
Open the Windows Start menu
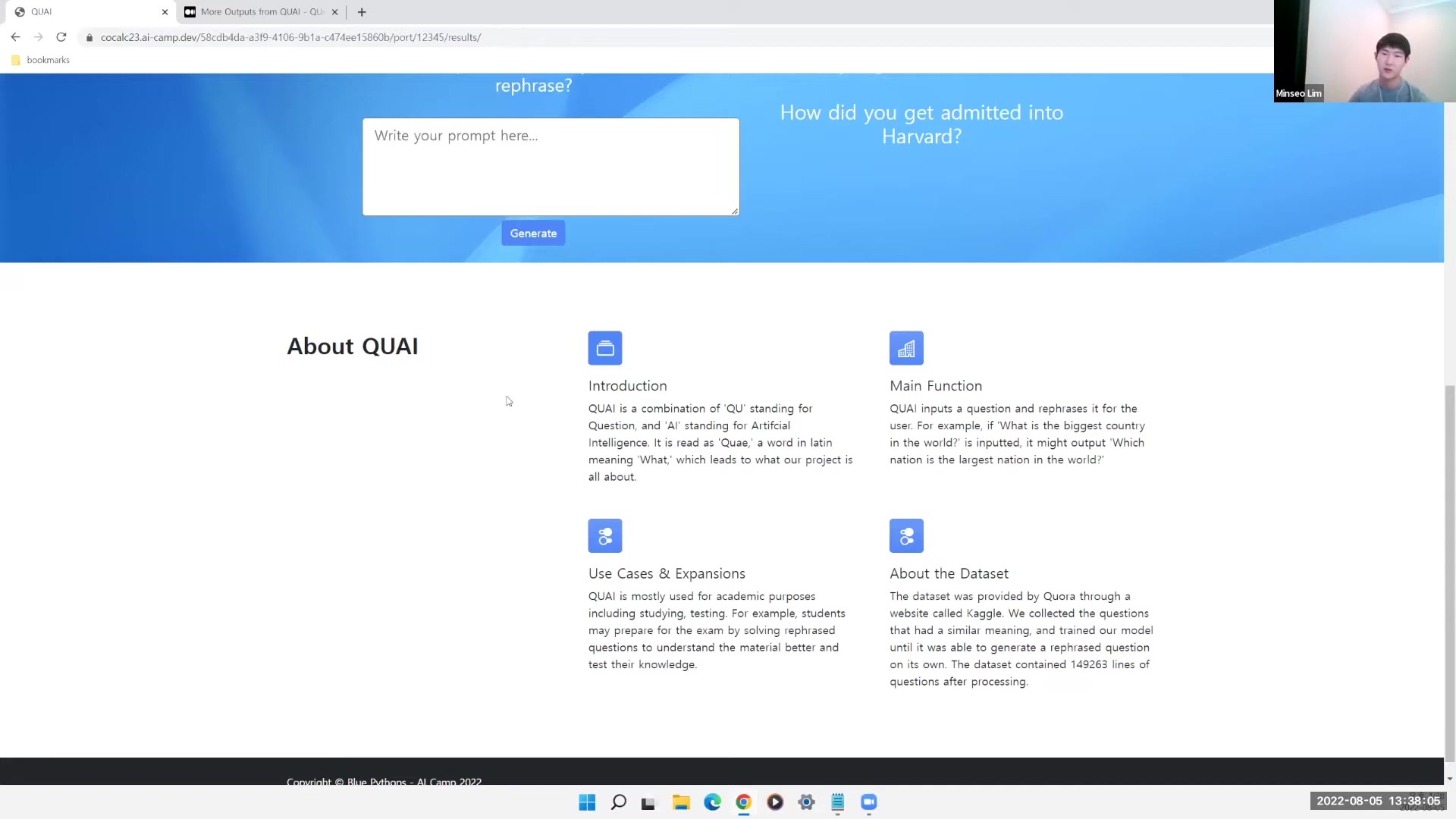pos(587,802)
